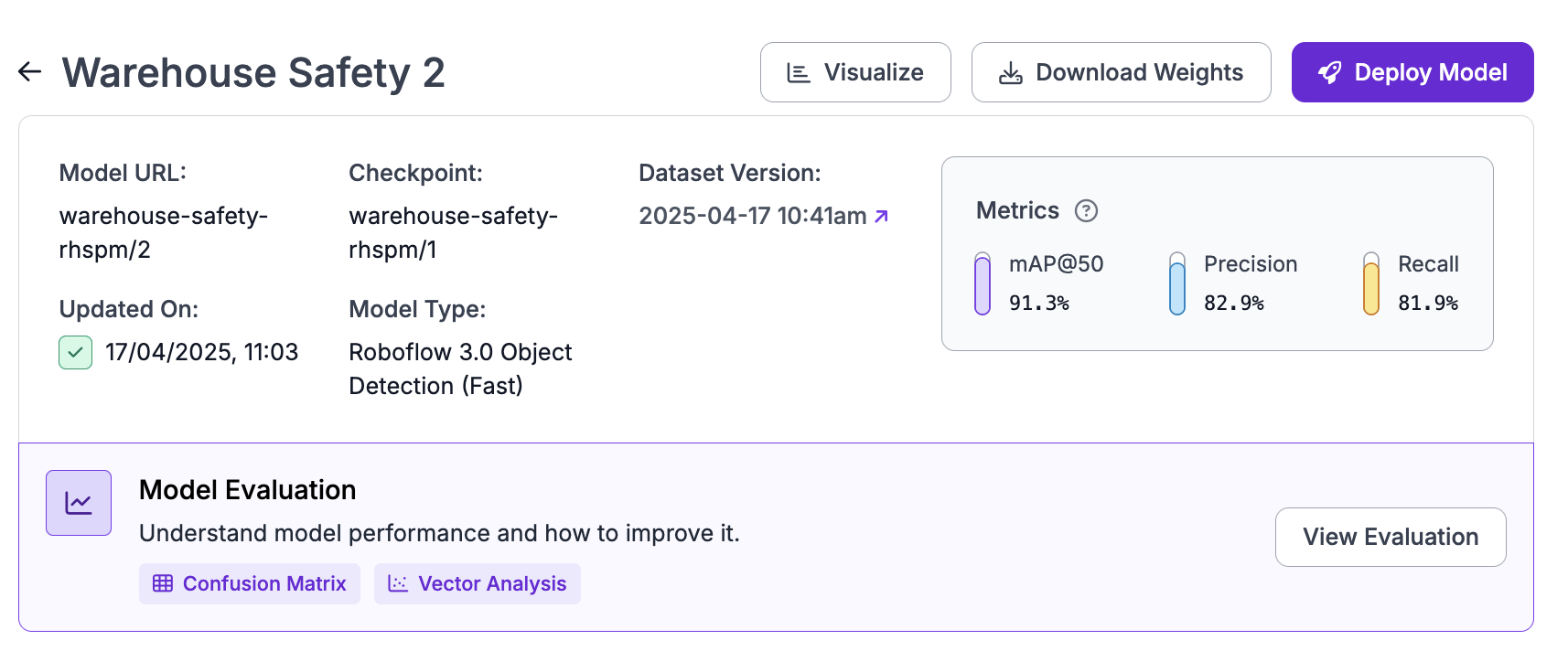Open the Confusion Matrix tag
The height and width of the screenshot is (651, 1568).
click(x=250, y=583)
